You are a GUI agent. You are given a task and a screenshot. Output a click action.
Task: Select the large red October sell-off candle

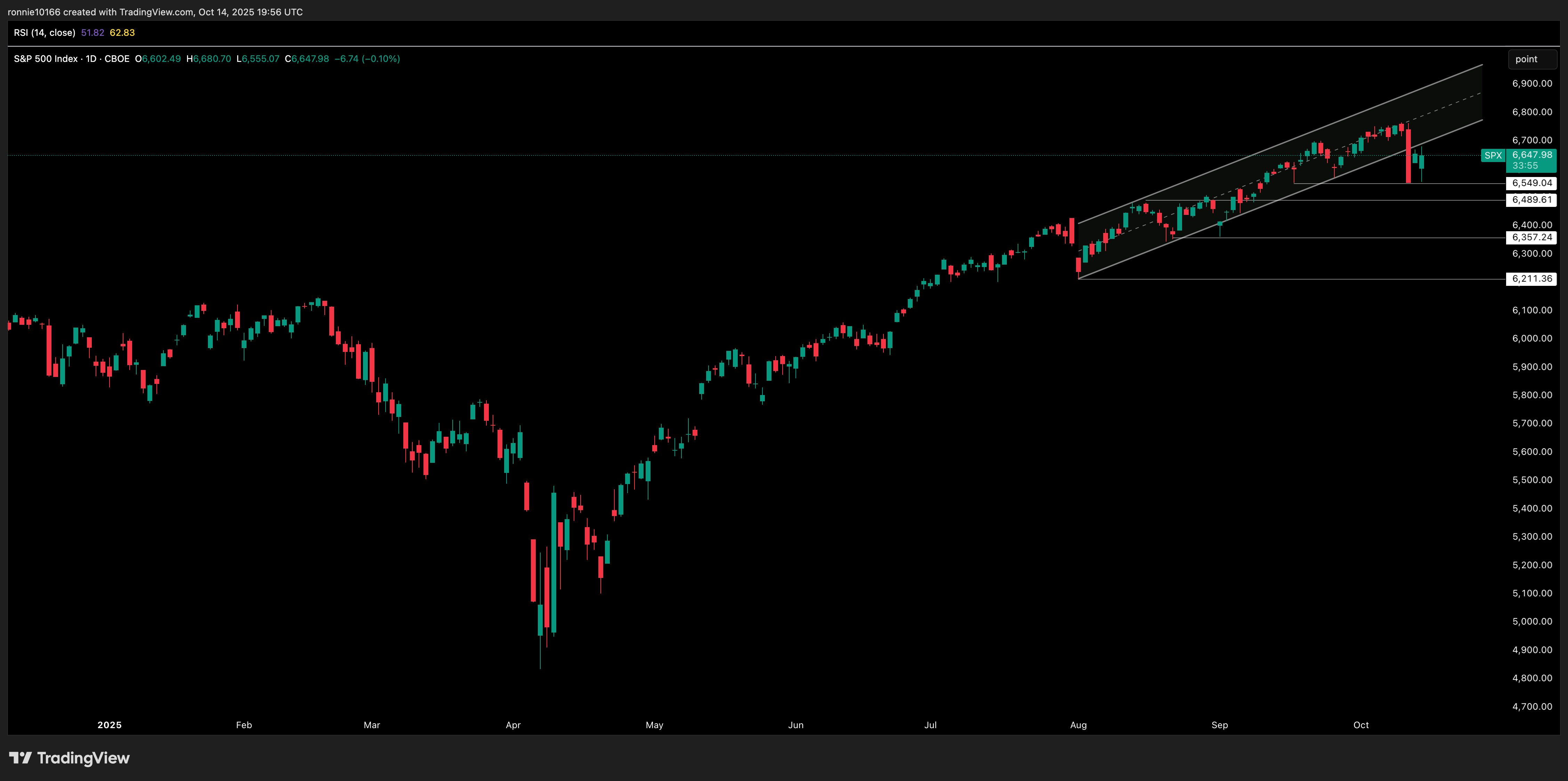tap(1408, 156)
